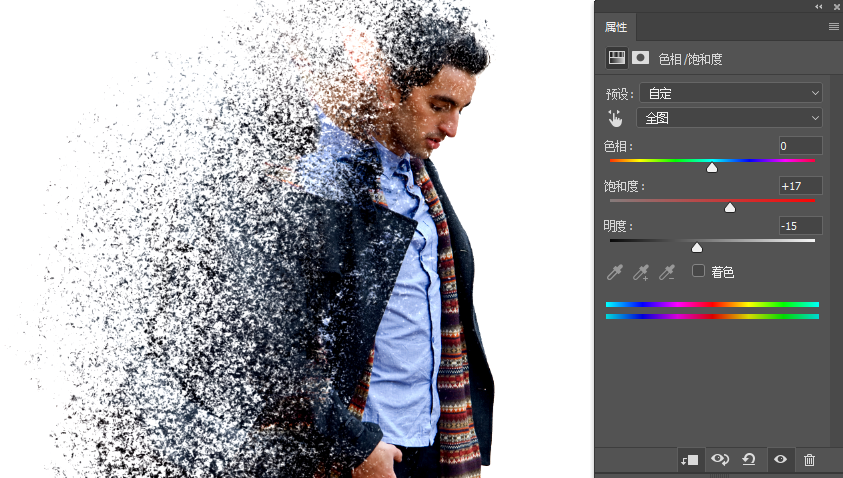Open the Properties panel menu
This screenshot has height=478, width=843.
coord(833,26)
